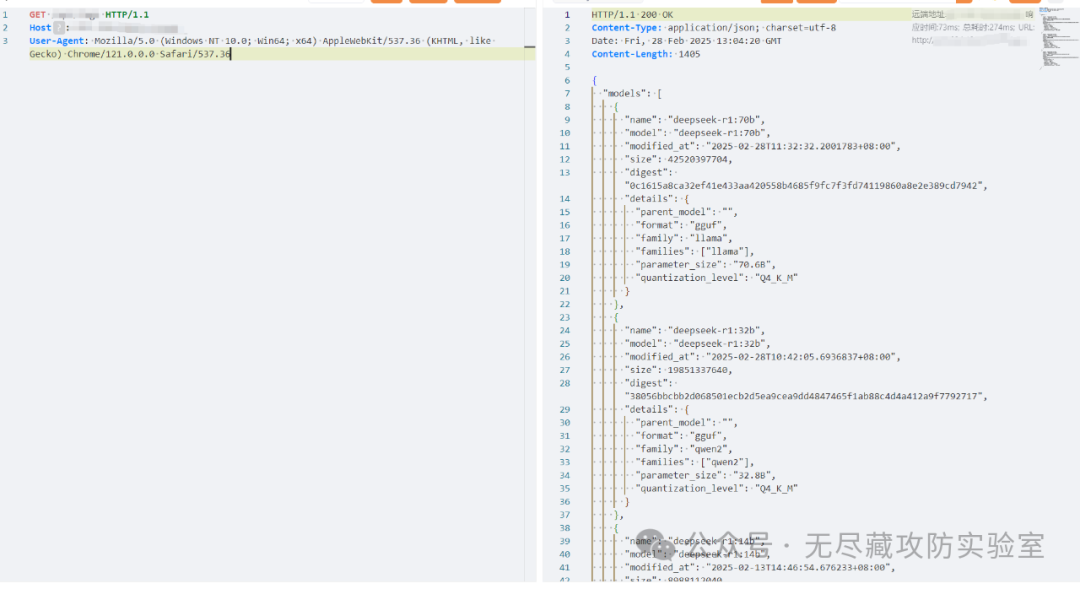The image size is (1080, 589).
Task: Click "deepseek-r1:70b" on the name line 9
Action: click(715, 120)
